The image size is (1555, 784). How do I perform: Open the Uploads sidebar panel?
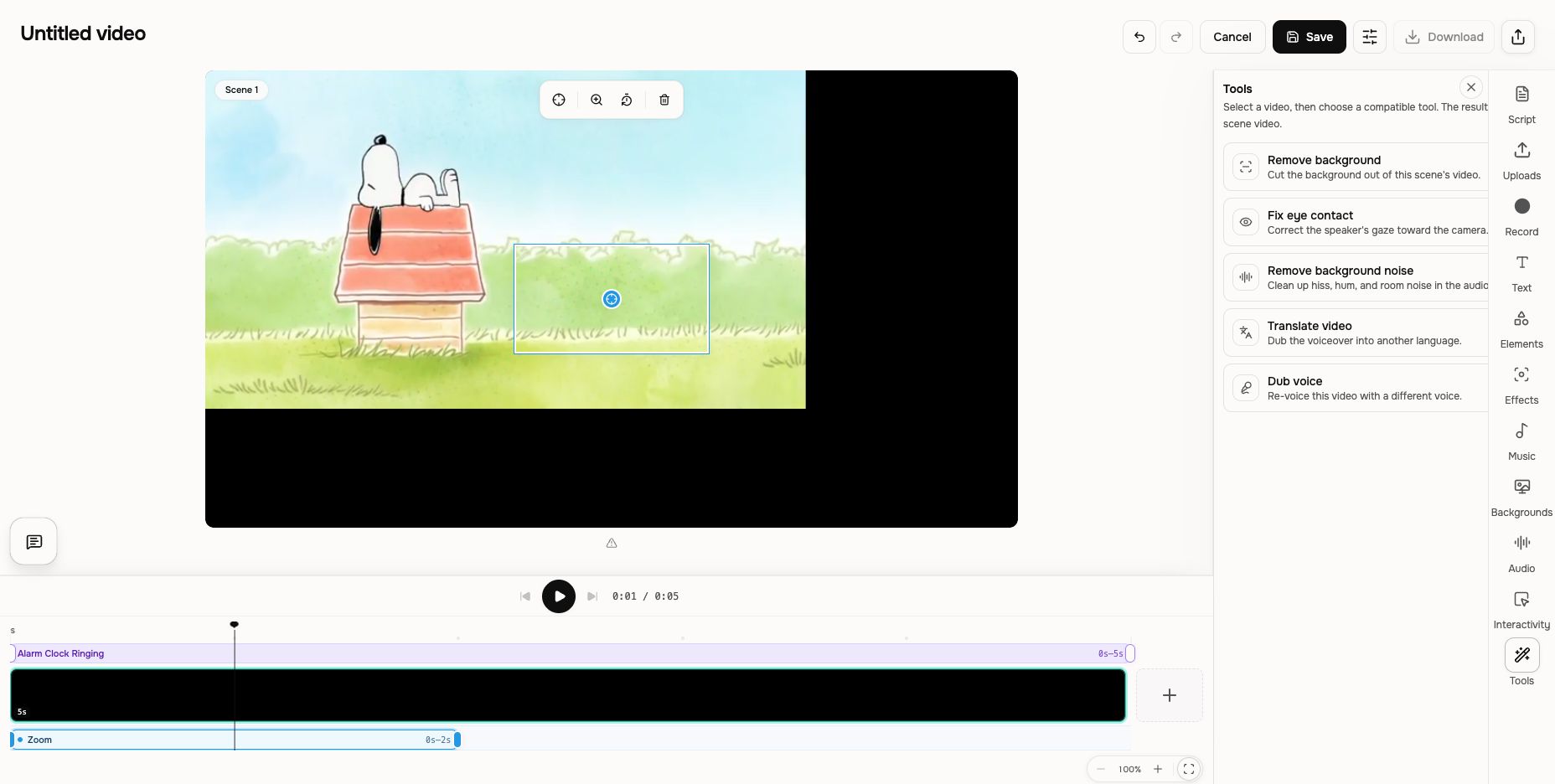[1521, 161]
